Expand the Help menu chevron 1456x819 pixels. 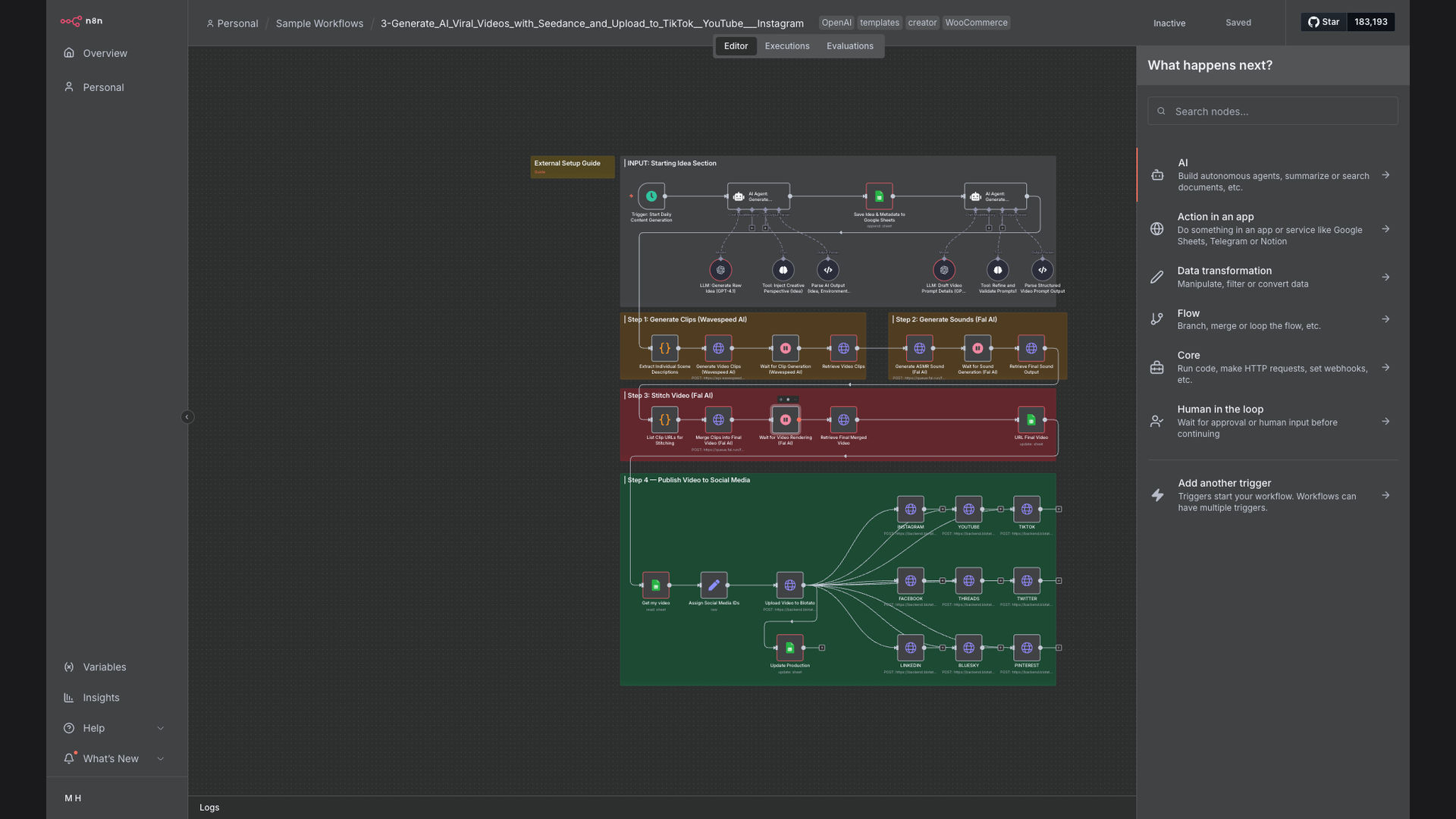point(161,729)
